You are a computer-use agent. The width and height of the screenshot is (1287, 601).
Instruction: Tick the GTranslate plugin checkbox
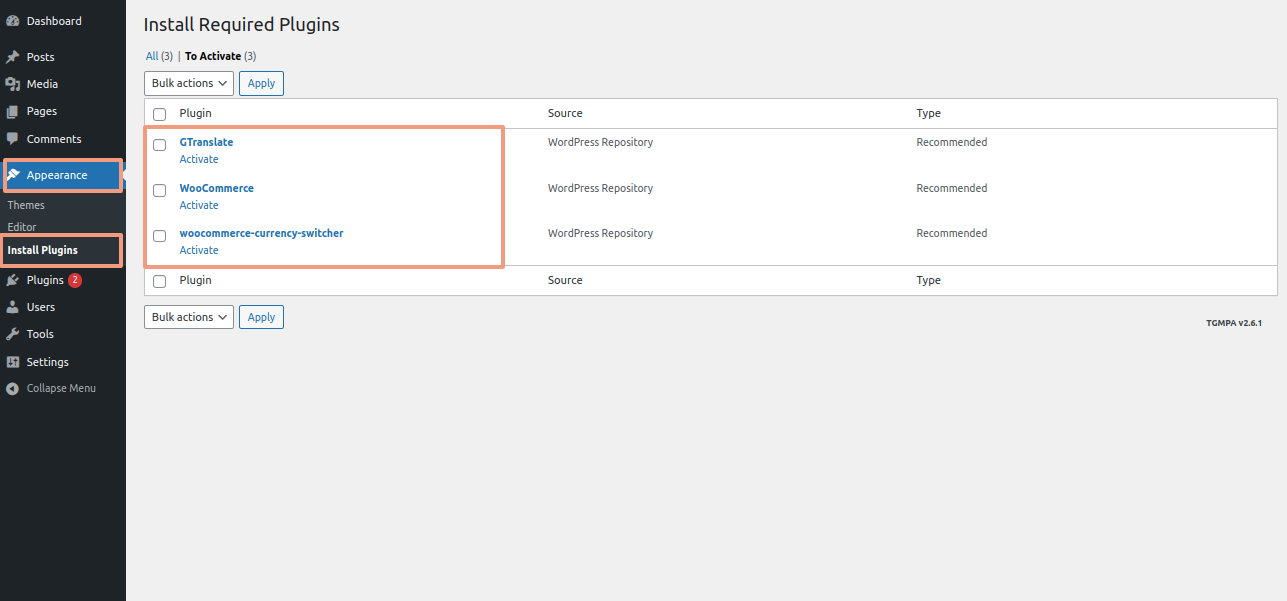159,145
